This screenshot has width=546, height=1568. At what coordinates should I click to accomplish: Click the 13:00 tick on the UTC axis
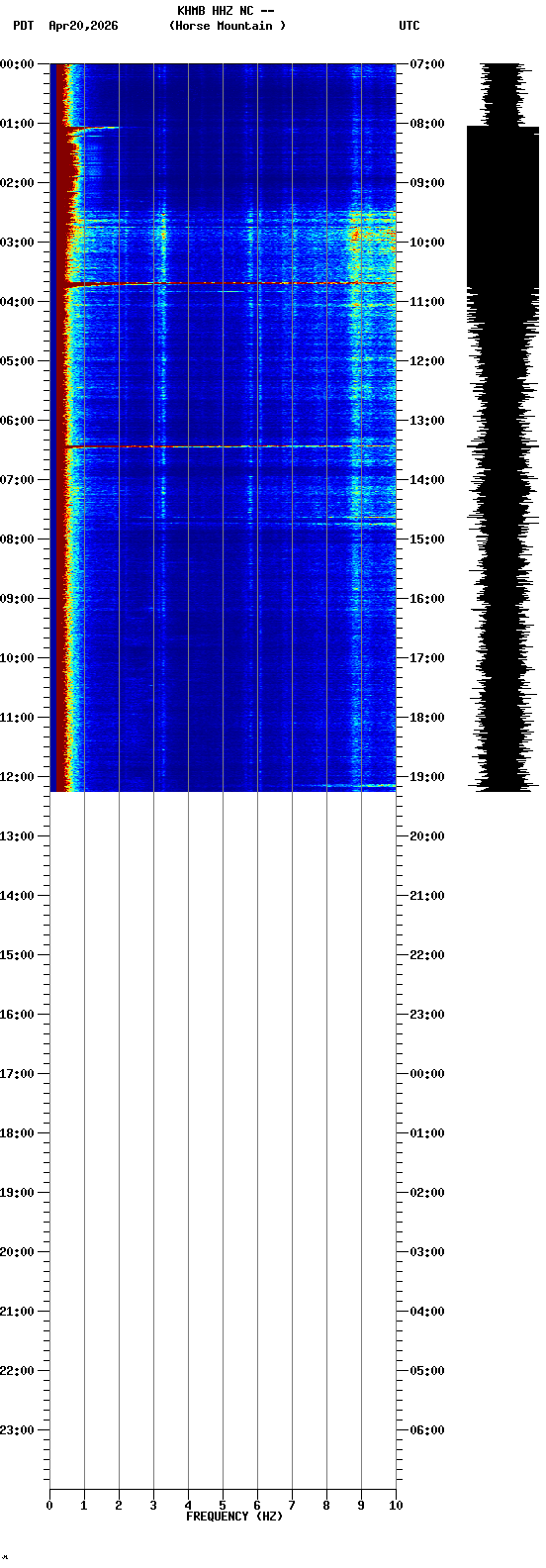click(426, 421)
